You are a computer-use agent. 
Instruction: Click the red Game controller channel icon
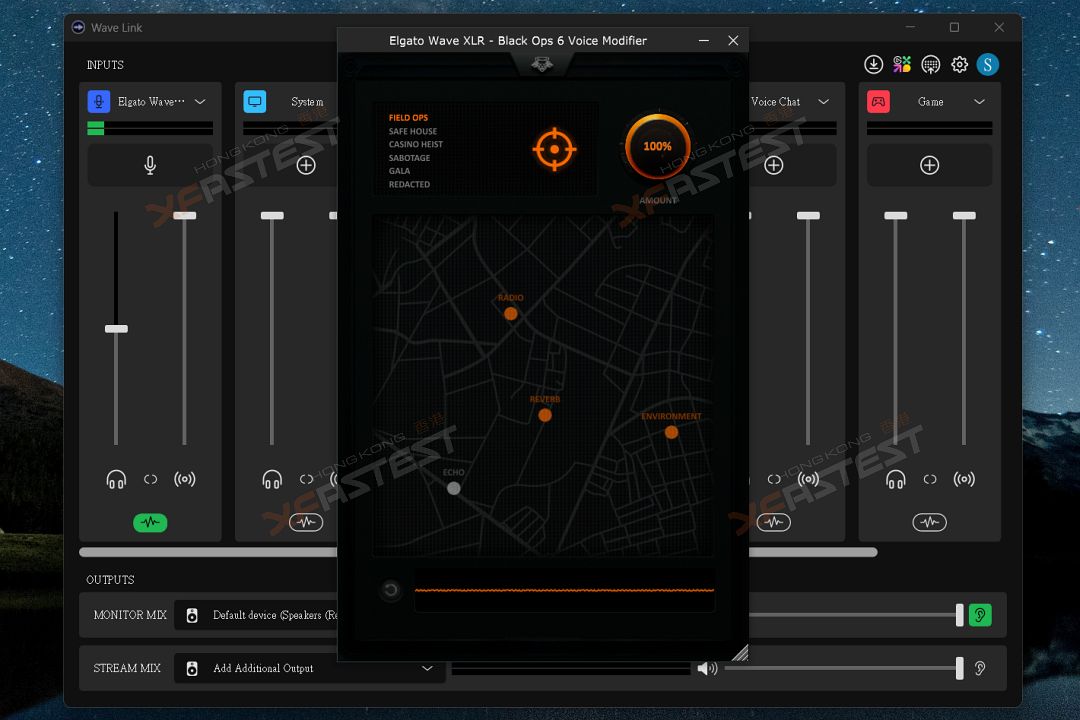pyautogui.click(x=878, y=101)
